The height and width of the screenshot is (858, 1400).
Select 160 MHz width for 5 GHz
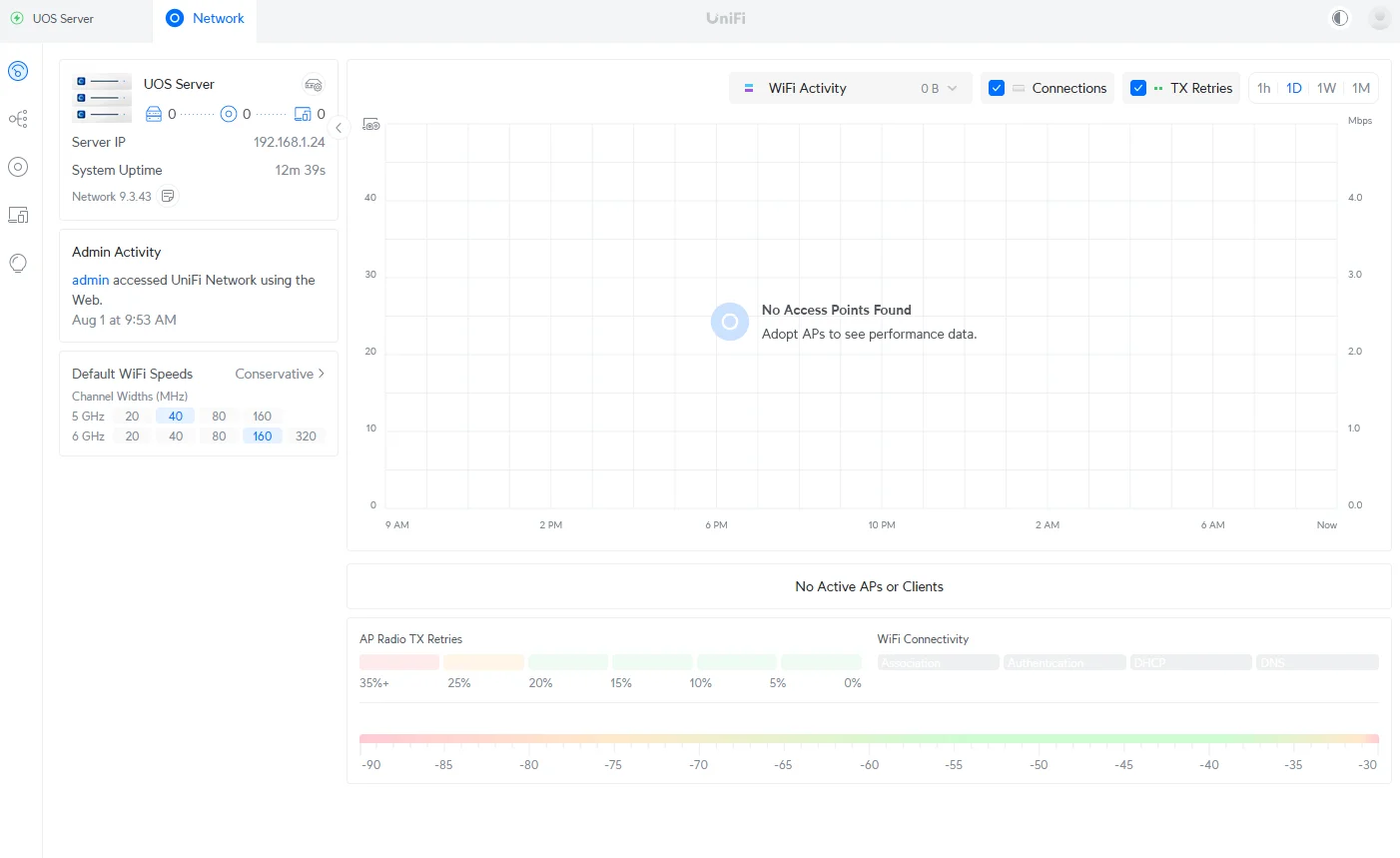pos(263,417)
